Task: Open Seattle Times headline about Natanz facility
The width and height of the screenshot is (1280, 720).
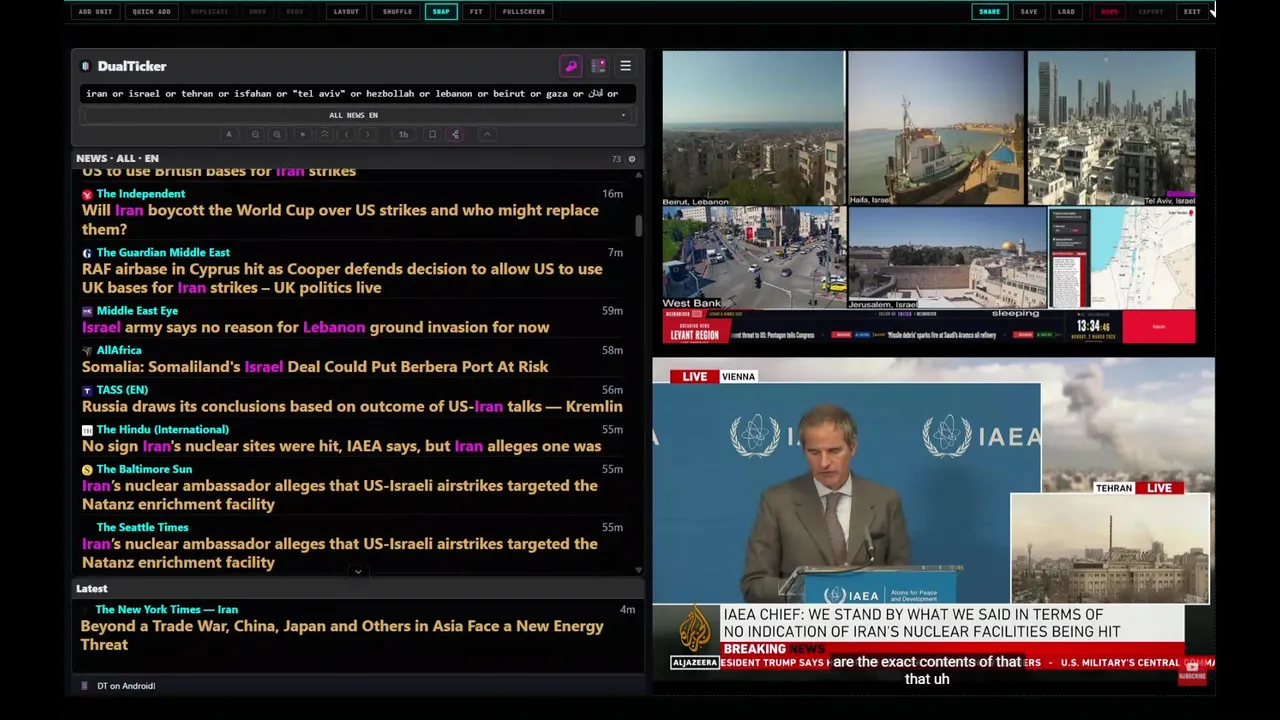Action: [x=340, y=553]
